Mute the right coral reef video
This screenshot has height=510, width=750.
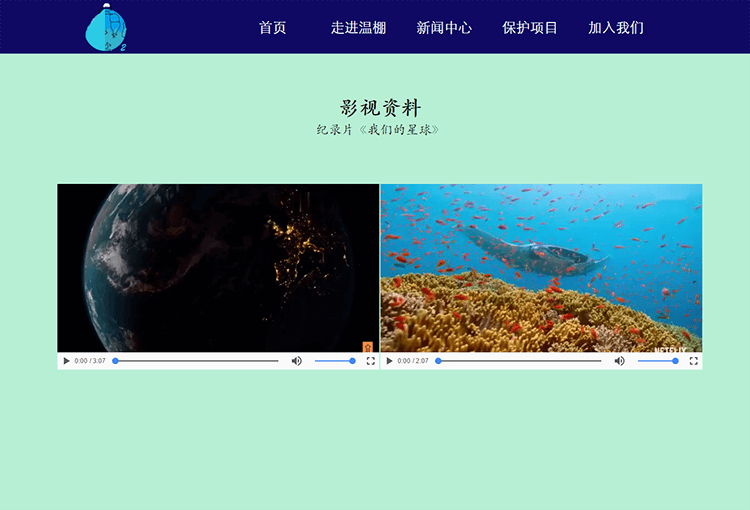(x=619, y=361)
